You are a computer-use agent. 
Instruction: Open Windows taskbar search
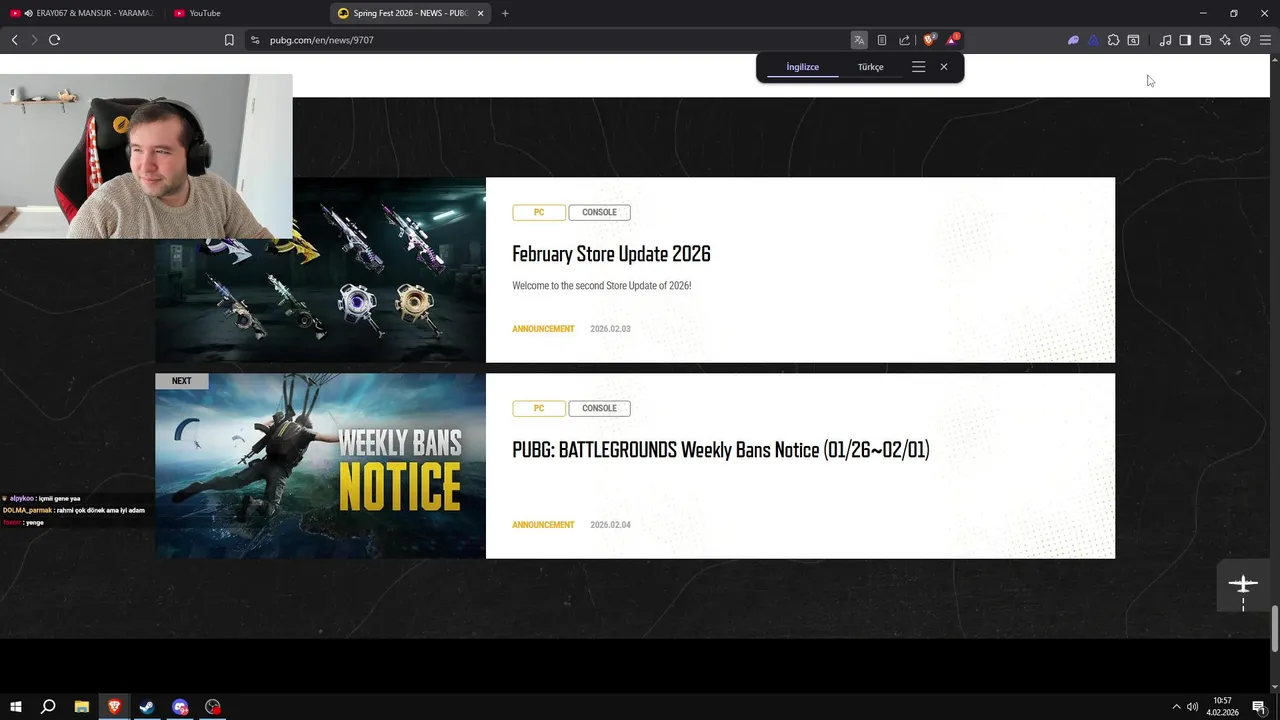(x=47, y=707)
